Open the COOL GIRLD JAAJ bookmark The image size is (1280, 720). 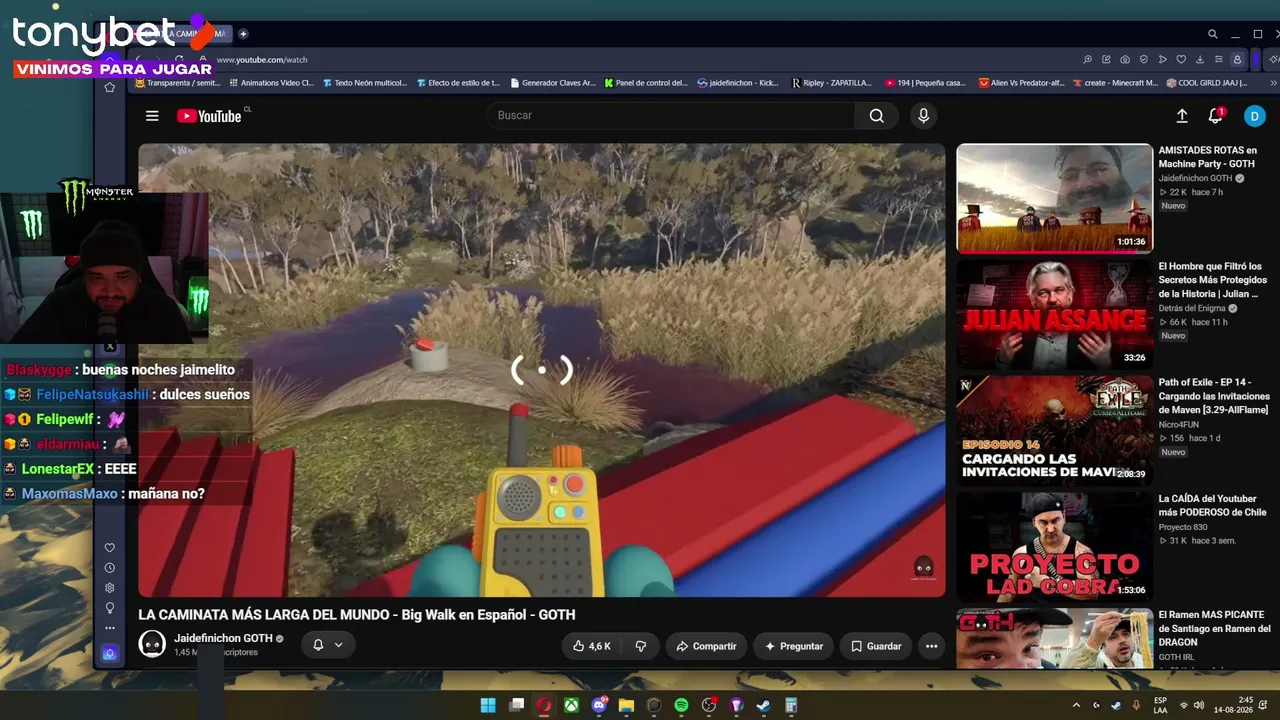pos(1206,83)
